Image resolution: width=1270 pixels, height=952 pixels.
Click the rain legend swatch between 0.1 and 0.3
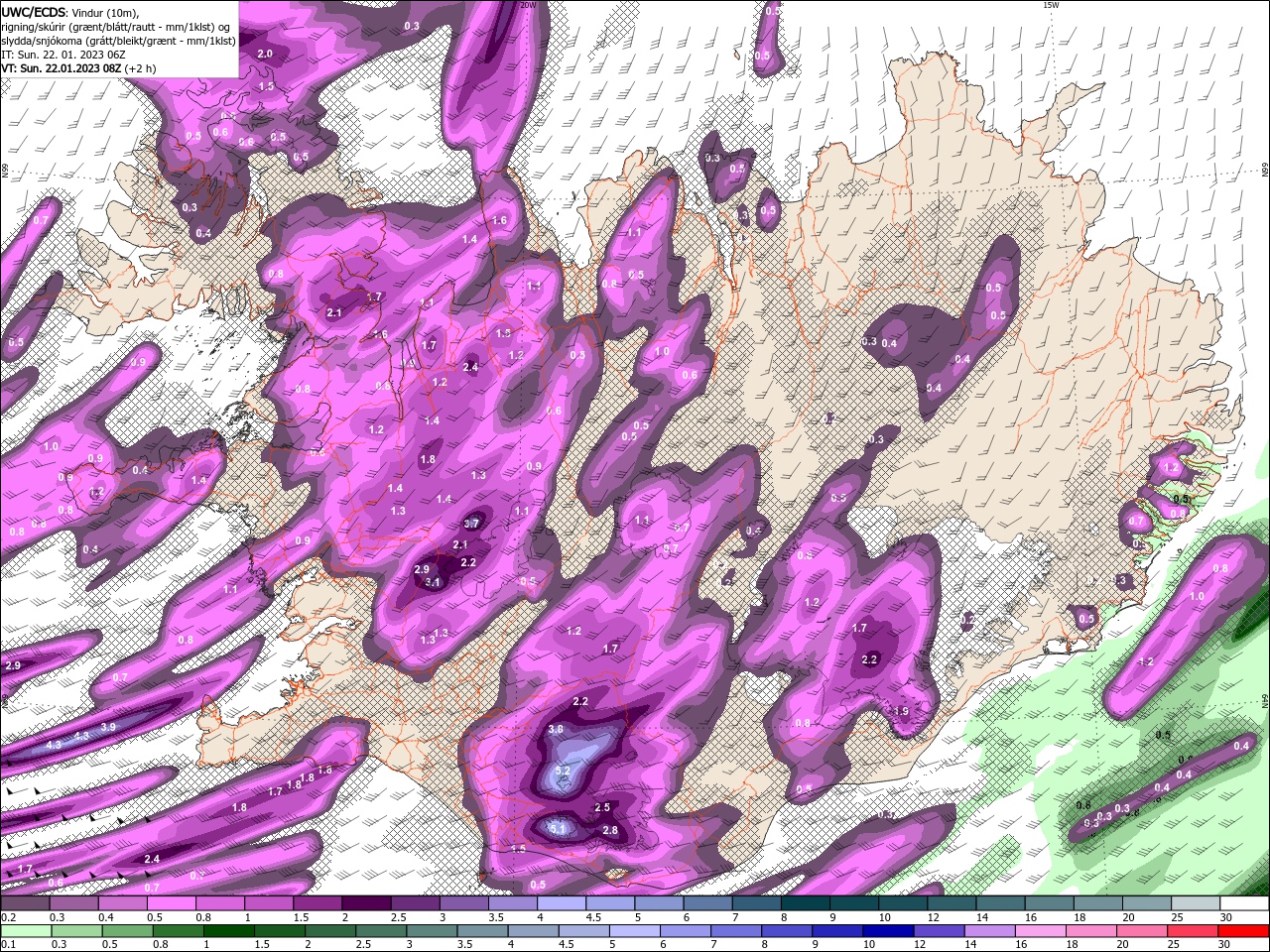point(25,931)
